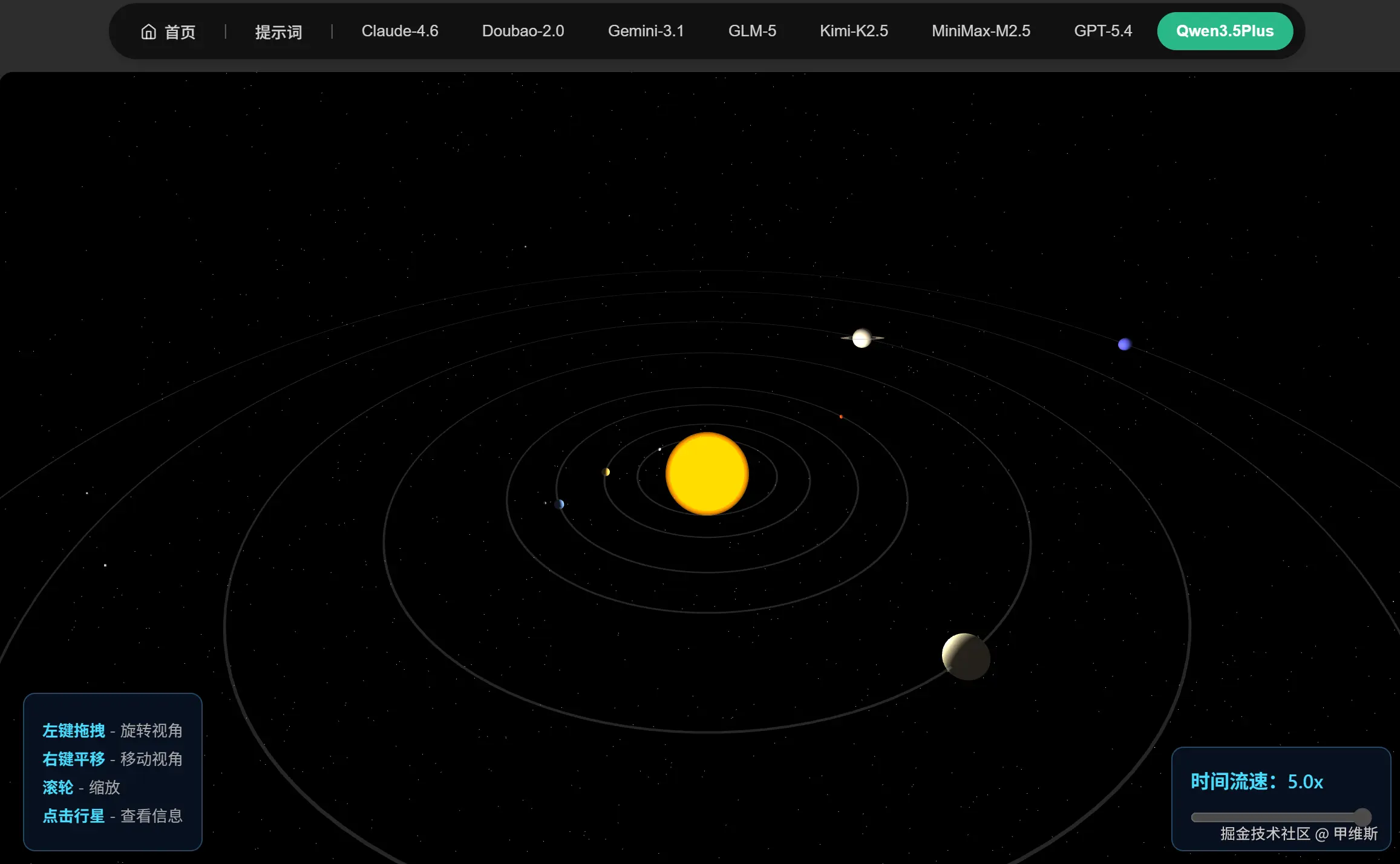Open the 提示词 prompt page
Screen dimensions: 1400x864
[x=278, y=31]
